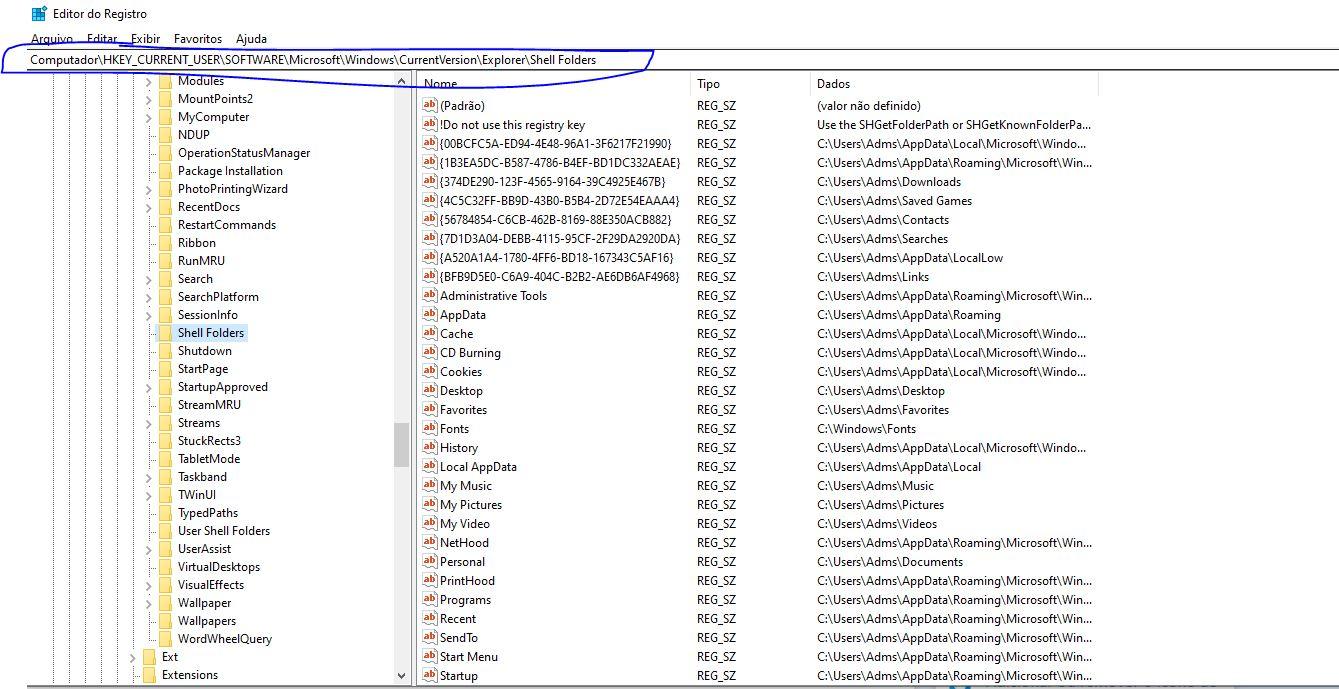Expand the TWinUI tree node
The image size is (1339, 689).
pyautogui.click(x=148, y=494)
